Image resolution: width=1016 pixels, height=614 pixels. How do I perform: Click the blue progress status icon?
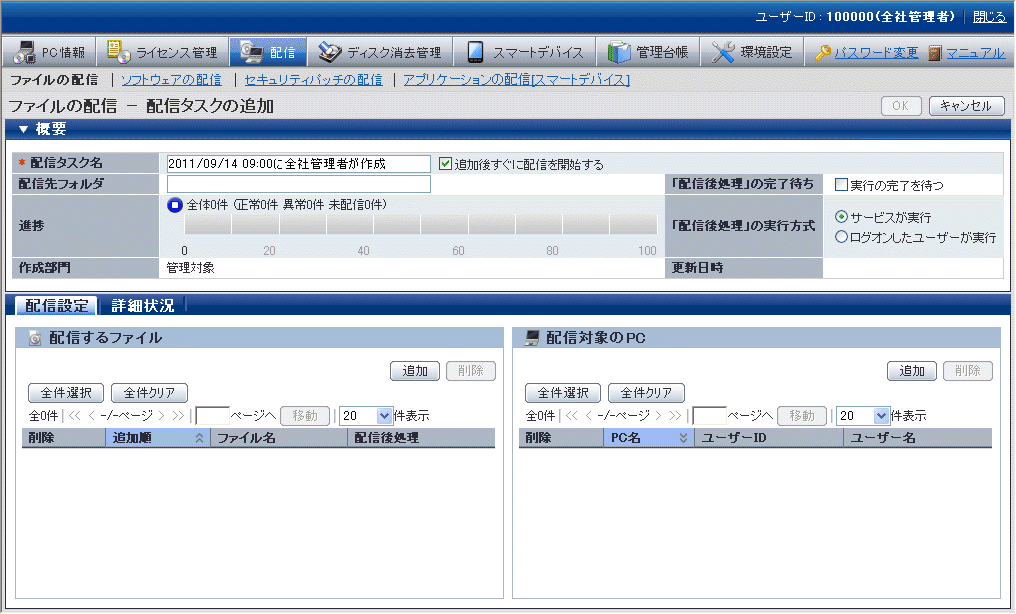(x=175, y=205)
